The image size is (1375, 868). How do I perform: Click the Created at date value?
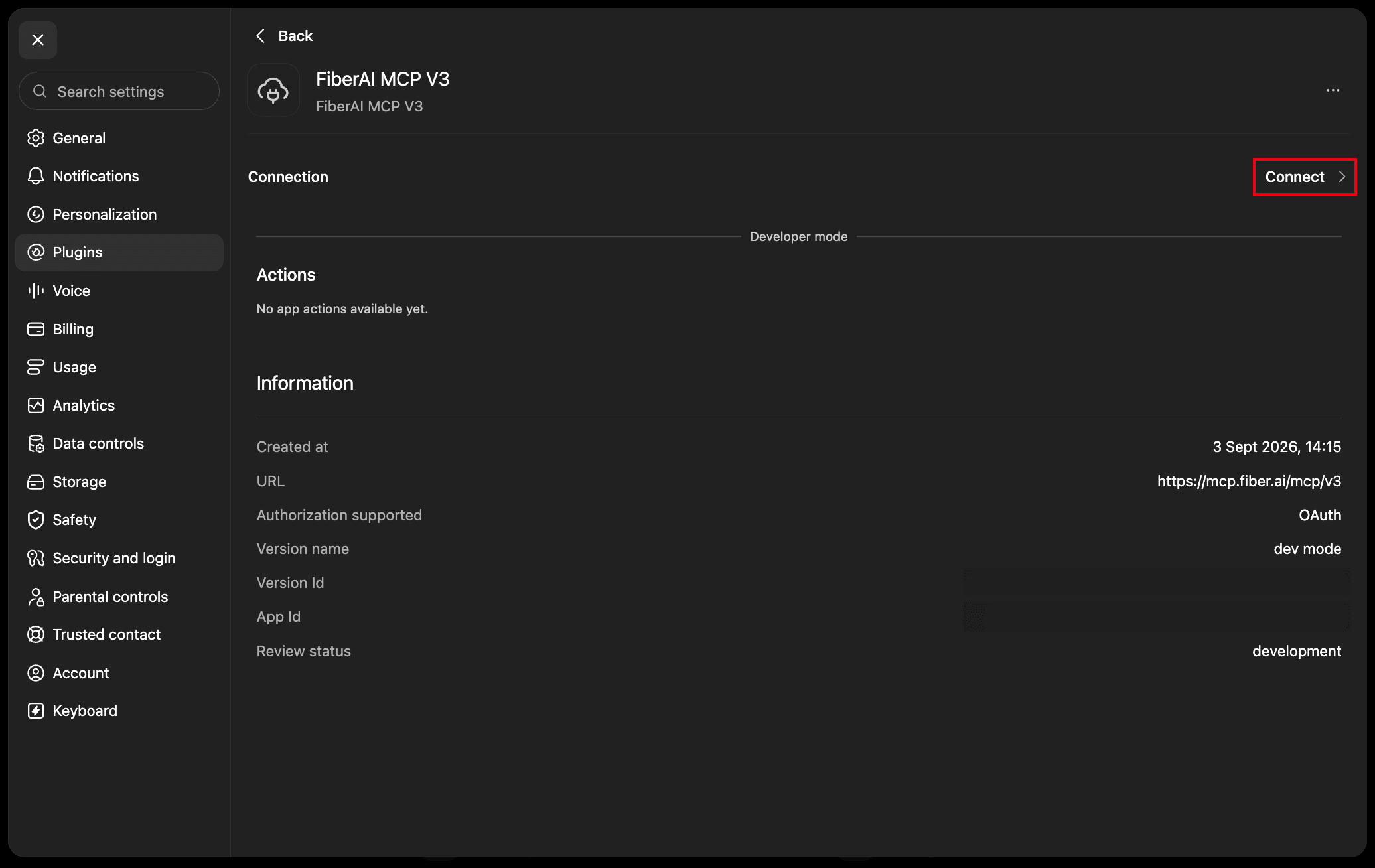pyautogui.click(x=1277, y=447)
